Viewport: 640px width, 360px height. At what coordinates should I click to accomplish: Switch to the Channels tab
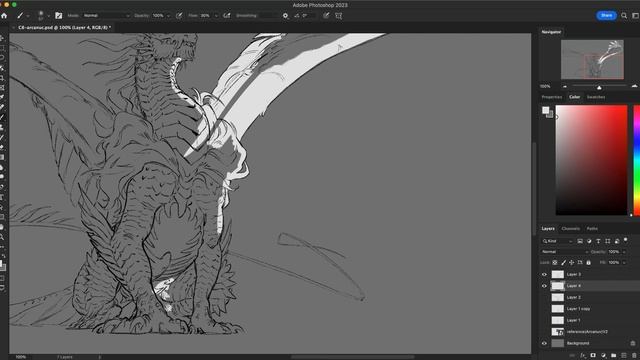coord(571,229)
